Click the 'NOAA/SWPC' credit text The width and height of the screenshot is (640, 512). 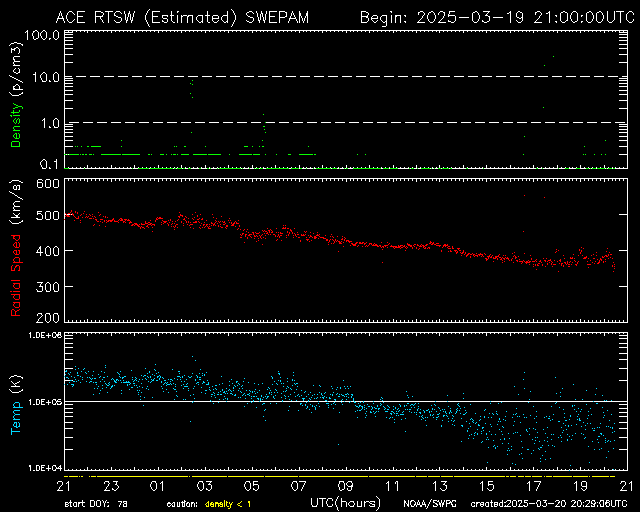click(x=430, y=504)
